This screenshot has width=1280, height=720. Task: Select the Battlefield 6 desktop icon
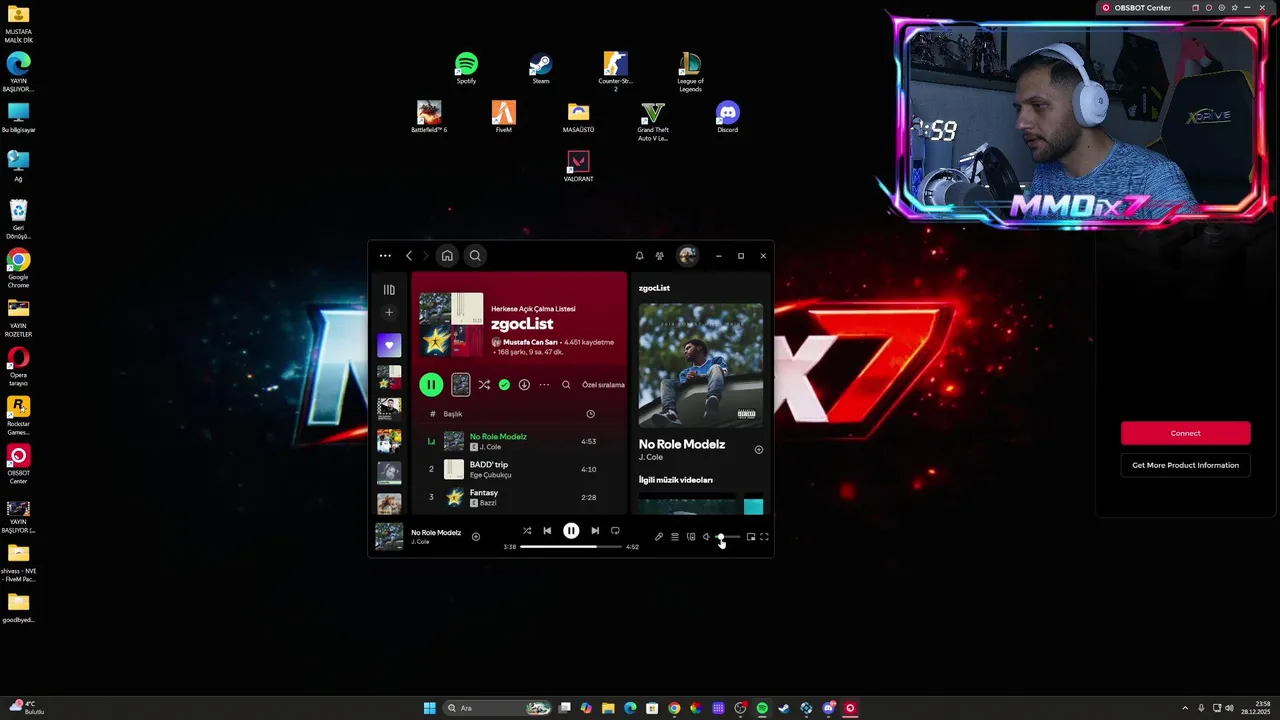(429, 116)
